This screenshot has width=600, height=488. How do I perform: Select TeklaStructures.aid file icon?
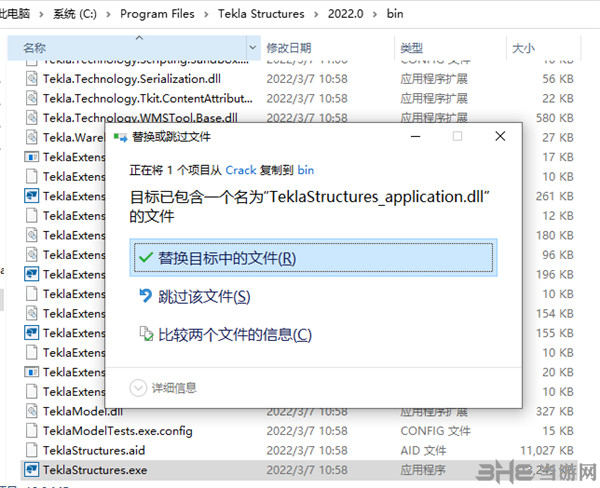32,450
